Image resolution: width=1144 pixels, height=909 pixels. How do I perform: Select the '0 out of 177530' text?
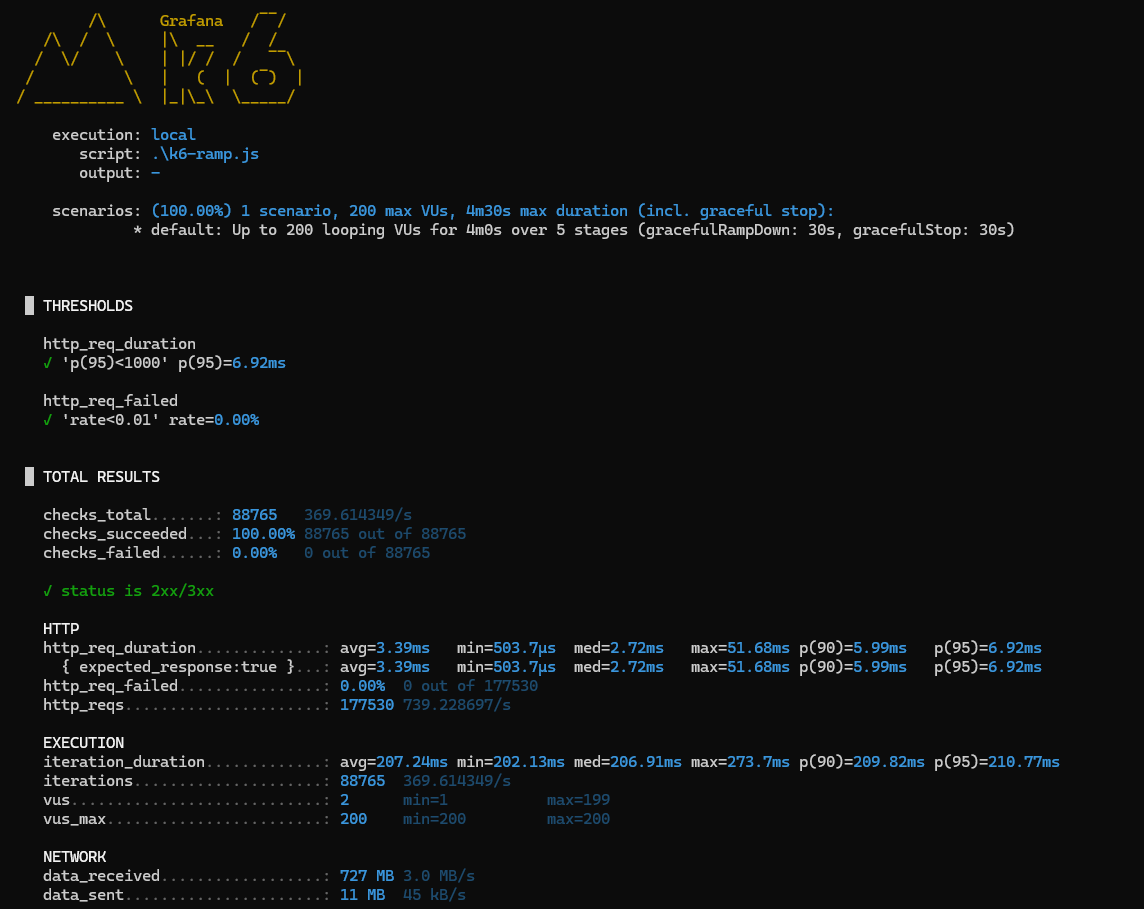471,686
